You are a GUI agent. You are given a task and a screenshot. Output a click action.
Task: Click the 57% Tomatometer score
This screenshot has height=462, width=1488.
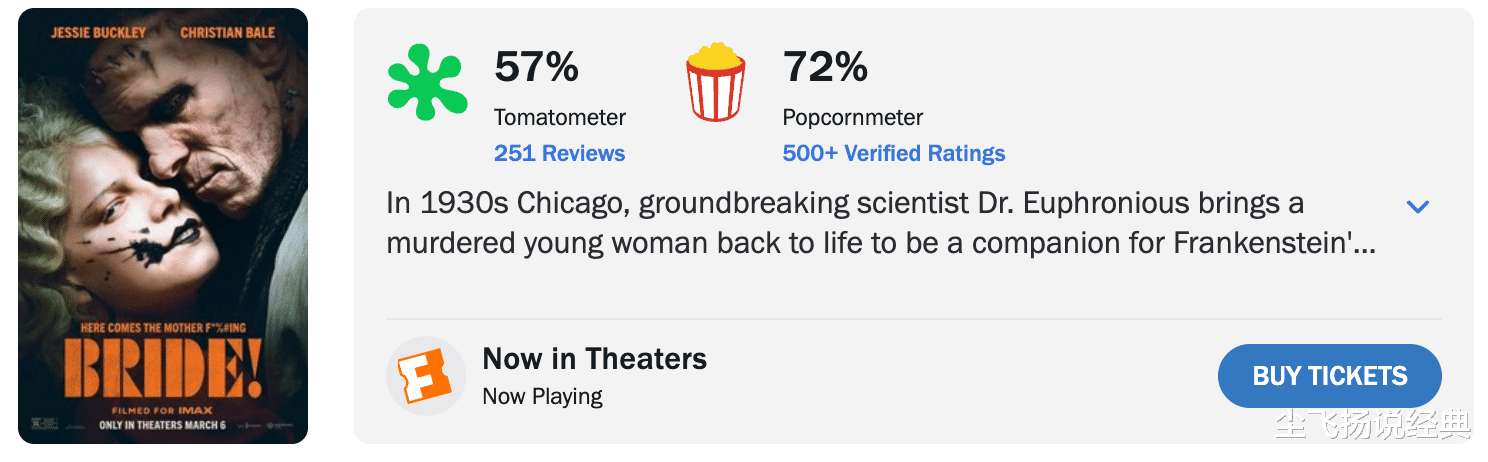click(536, 68)
